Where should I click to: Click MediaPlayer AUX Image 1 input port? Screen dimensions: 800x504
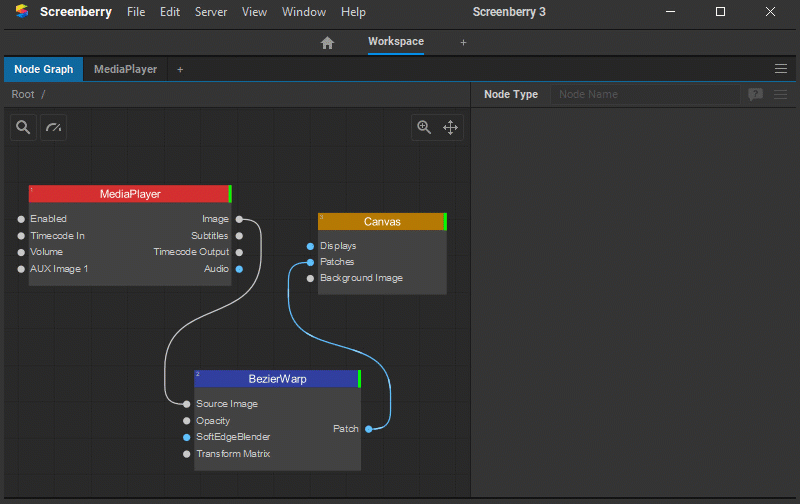21,269
